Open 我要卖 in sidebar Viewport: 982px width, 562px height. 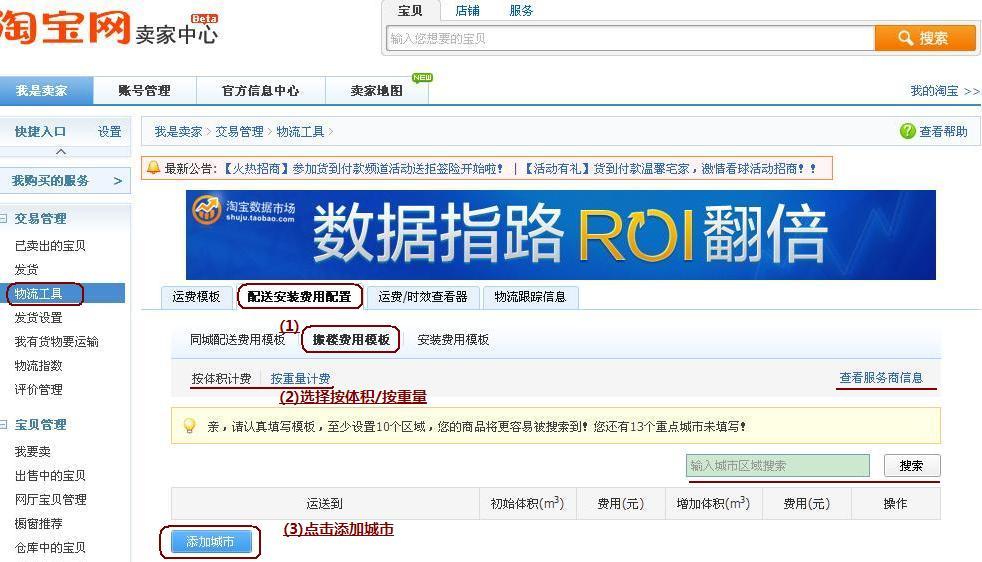coord(33,451)
